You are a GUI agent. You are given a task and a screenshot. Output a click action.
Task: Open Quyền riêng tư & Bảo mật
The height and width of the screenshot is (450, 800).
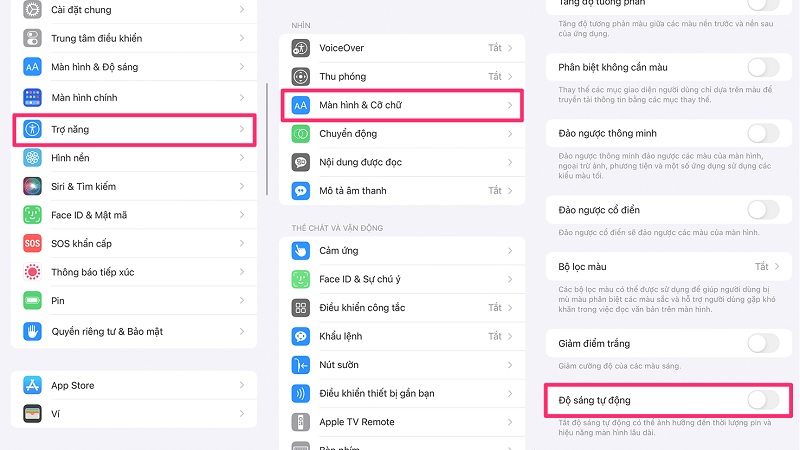pos(134,332)
